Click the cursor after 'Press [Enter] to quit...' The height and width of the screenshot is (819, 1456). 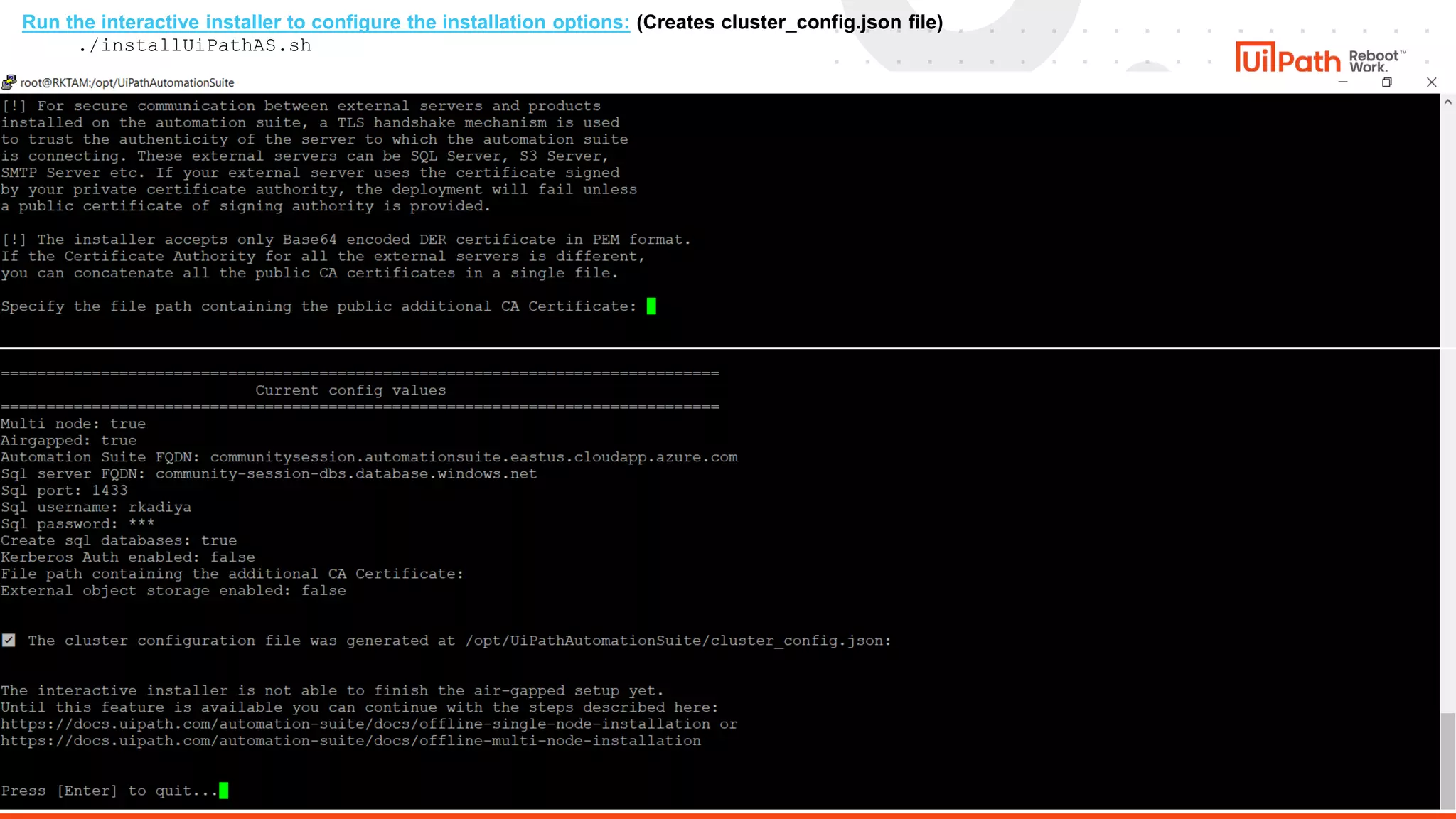pos(224,791)
